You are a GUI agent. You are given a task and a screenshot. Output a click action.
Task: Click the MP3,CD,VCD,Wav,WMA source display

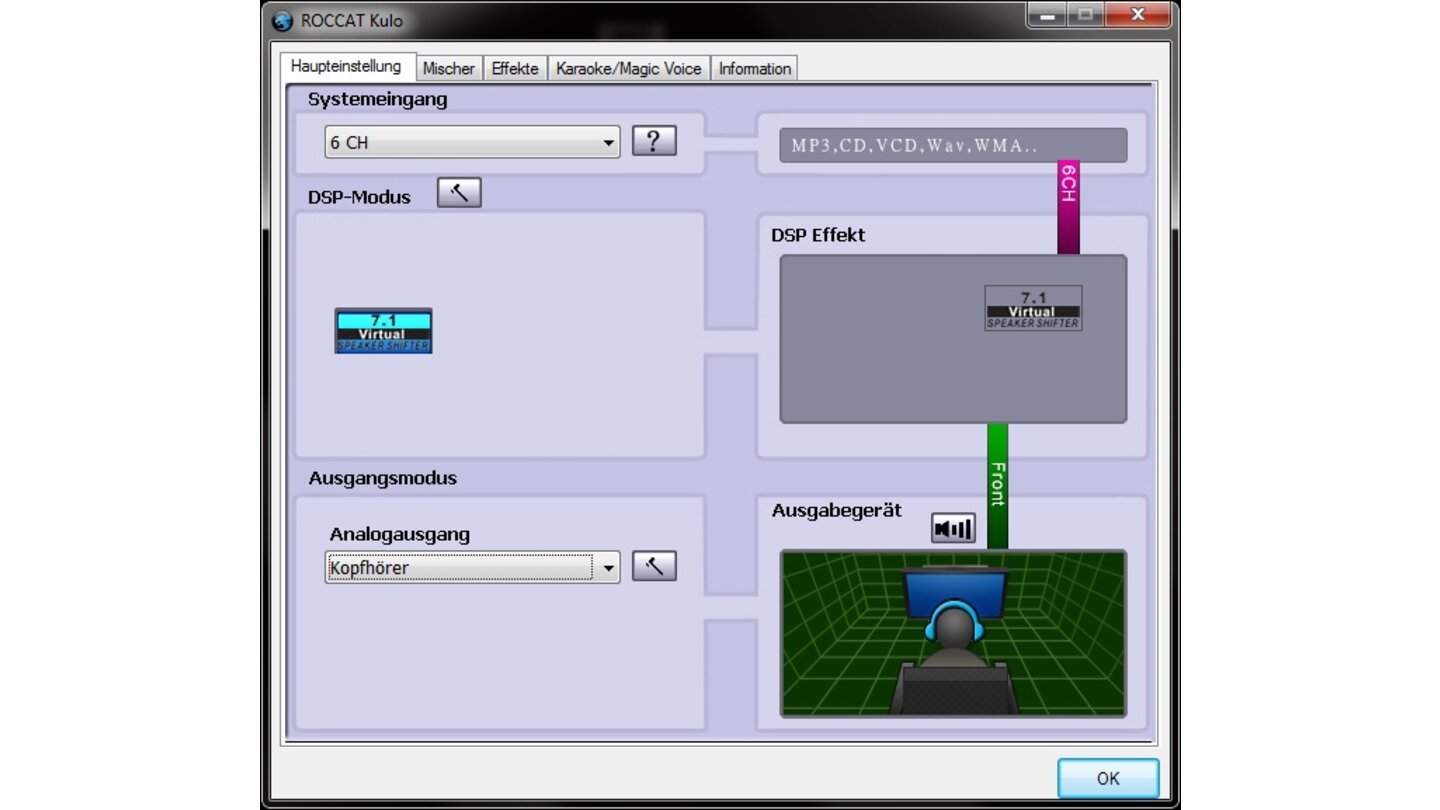point(953,145)
